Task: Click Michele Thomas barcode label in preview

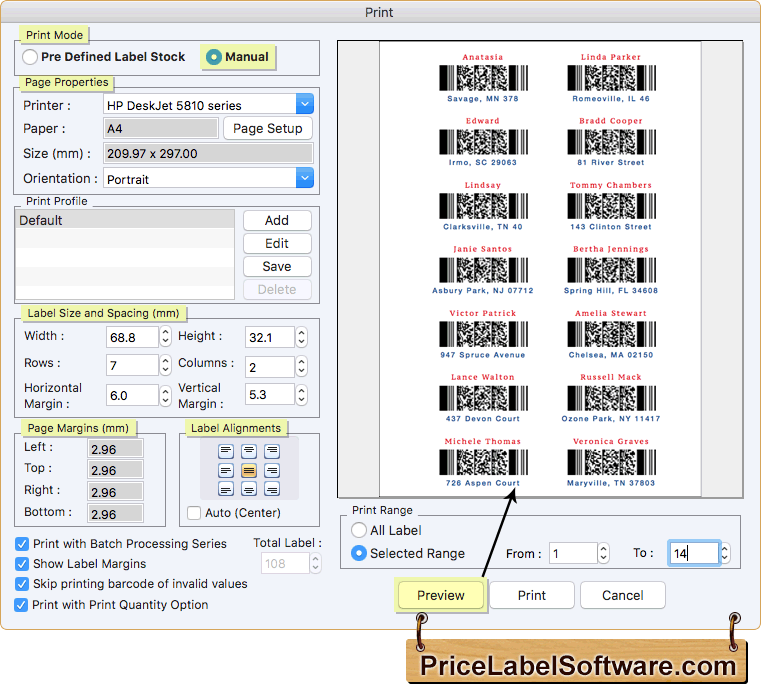Action: (483, 462)
